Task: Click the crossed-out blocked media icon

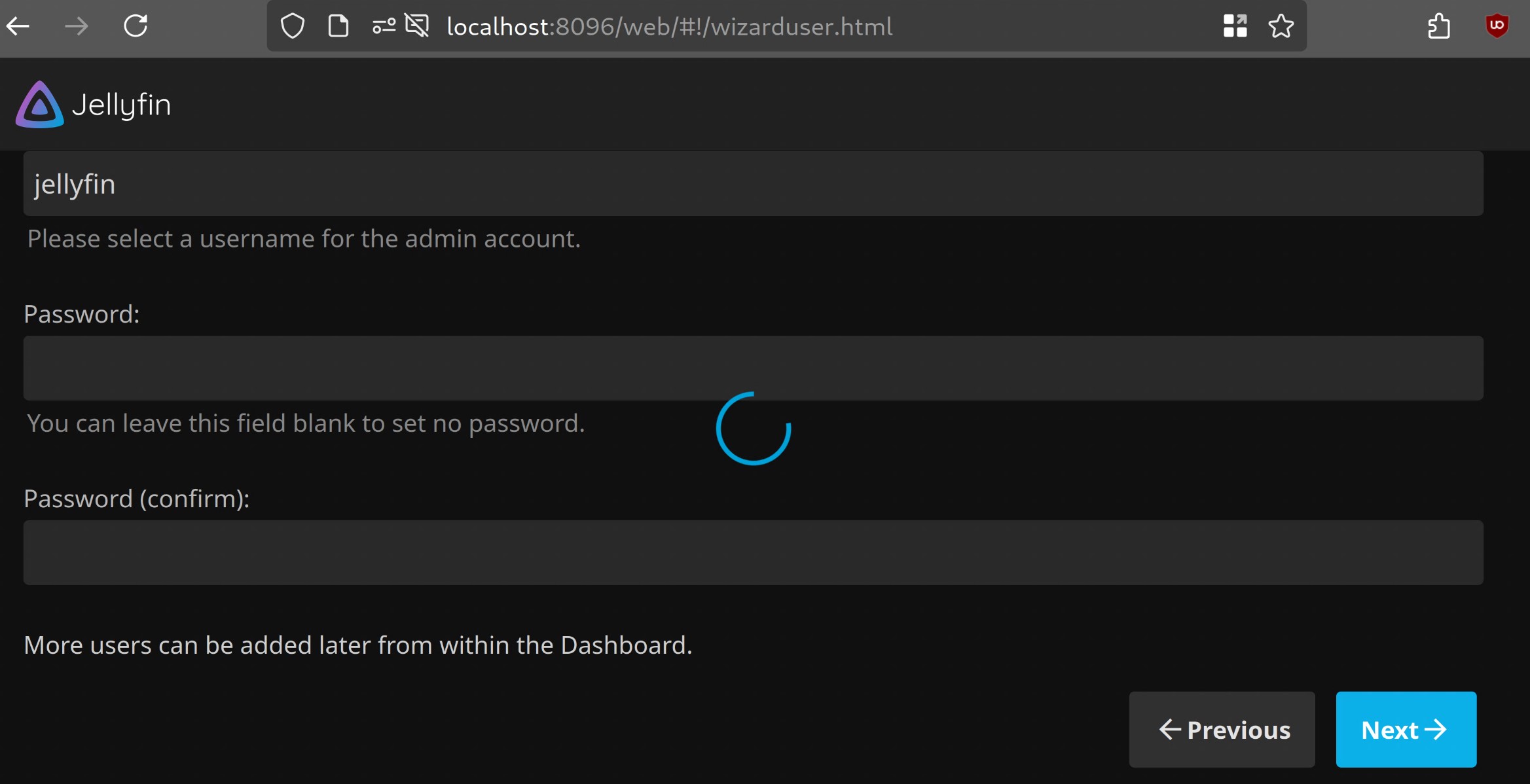Action: [417, 26]
